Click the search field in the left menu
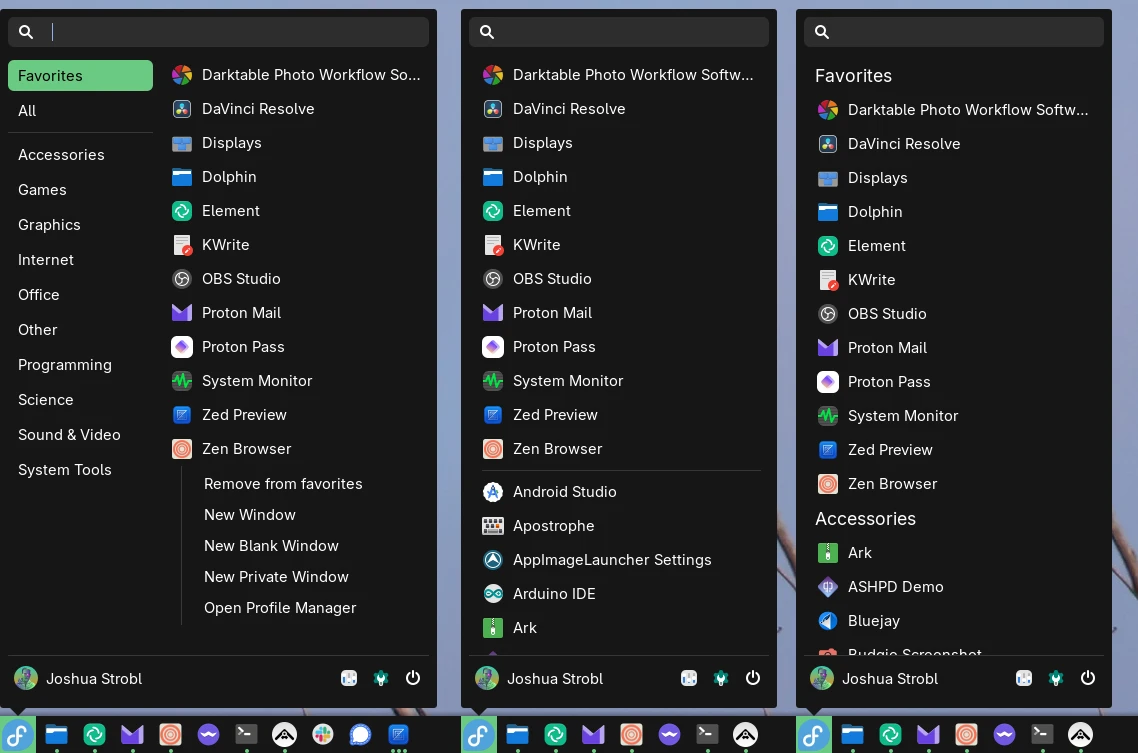The height and width of the screenshot is (753, 1138). point(218,32)
